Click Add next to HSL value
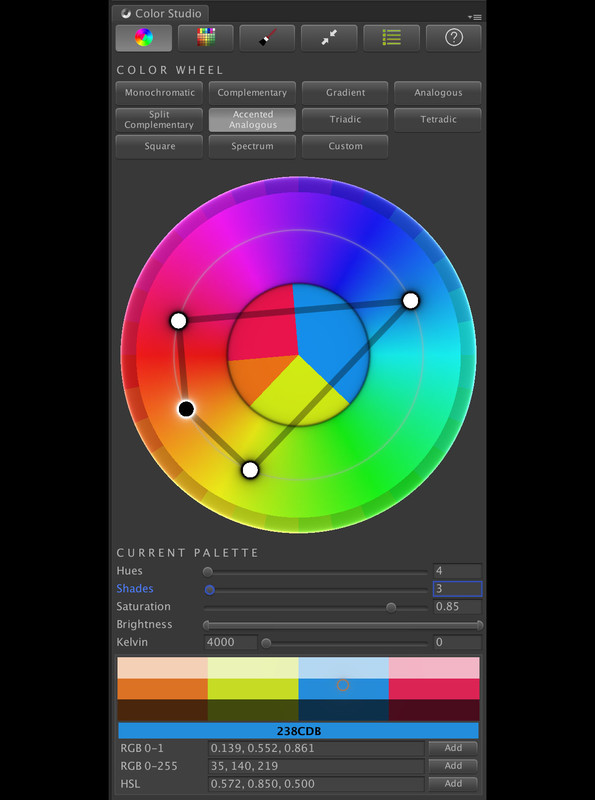Screen dimensions: 595x800 click(x=453, y=784)
